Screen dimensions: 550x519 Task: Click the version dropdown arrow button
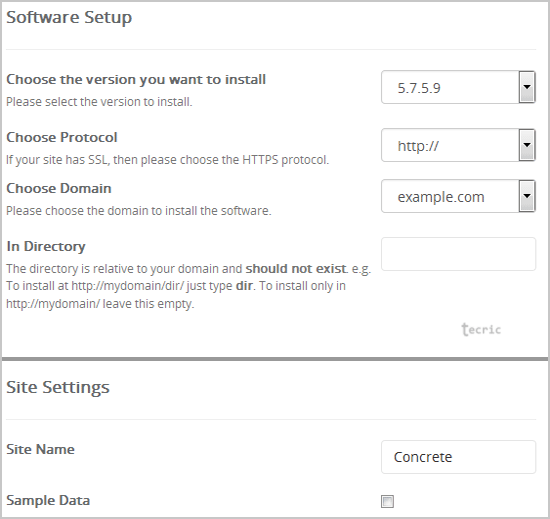tap(527, 87)
